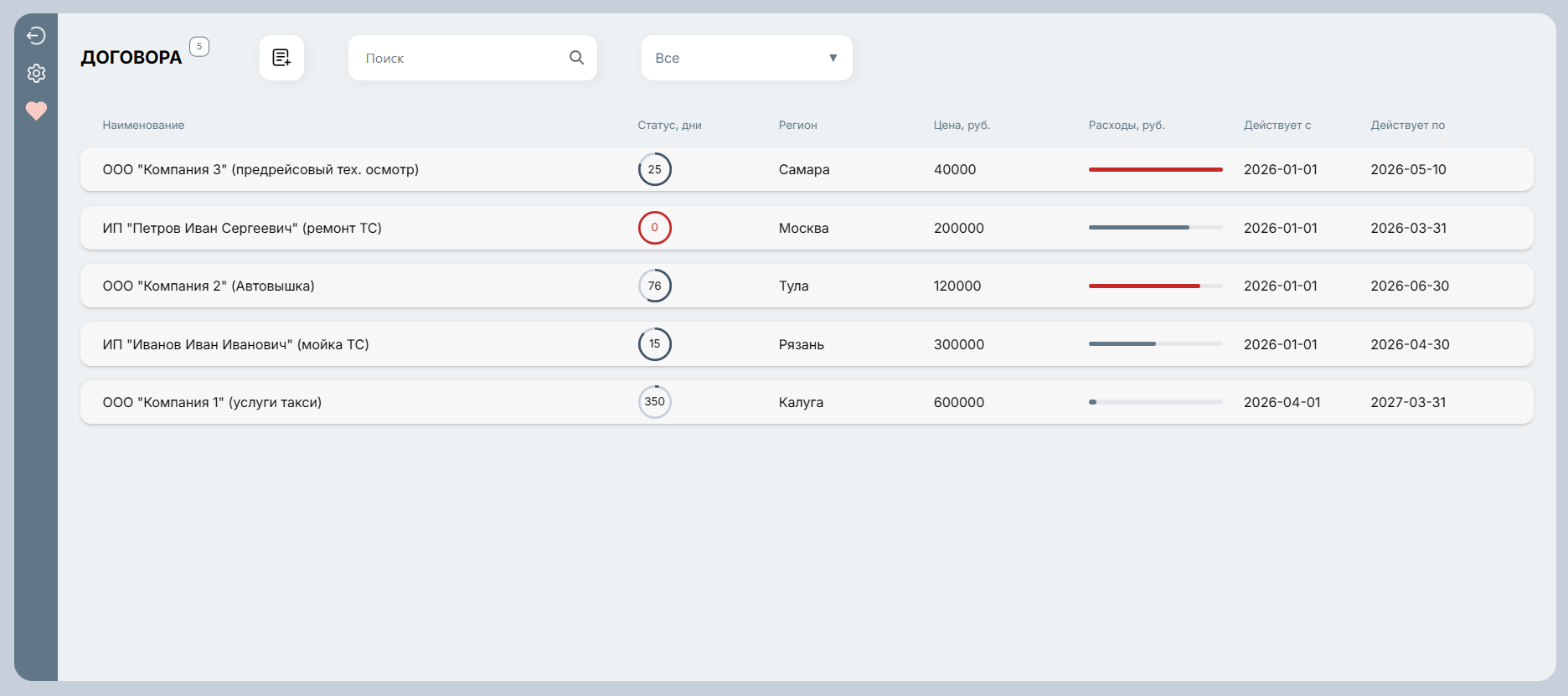
Task: Open contract ООО "Компания 3" row
Action: point(260,169)
